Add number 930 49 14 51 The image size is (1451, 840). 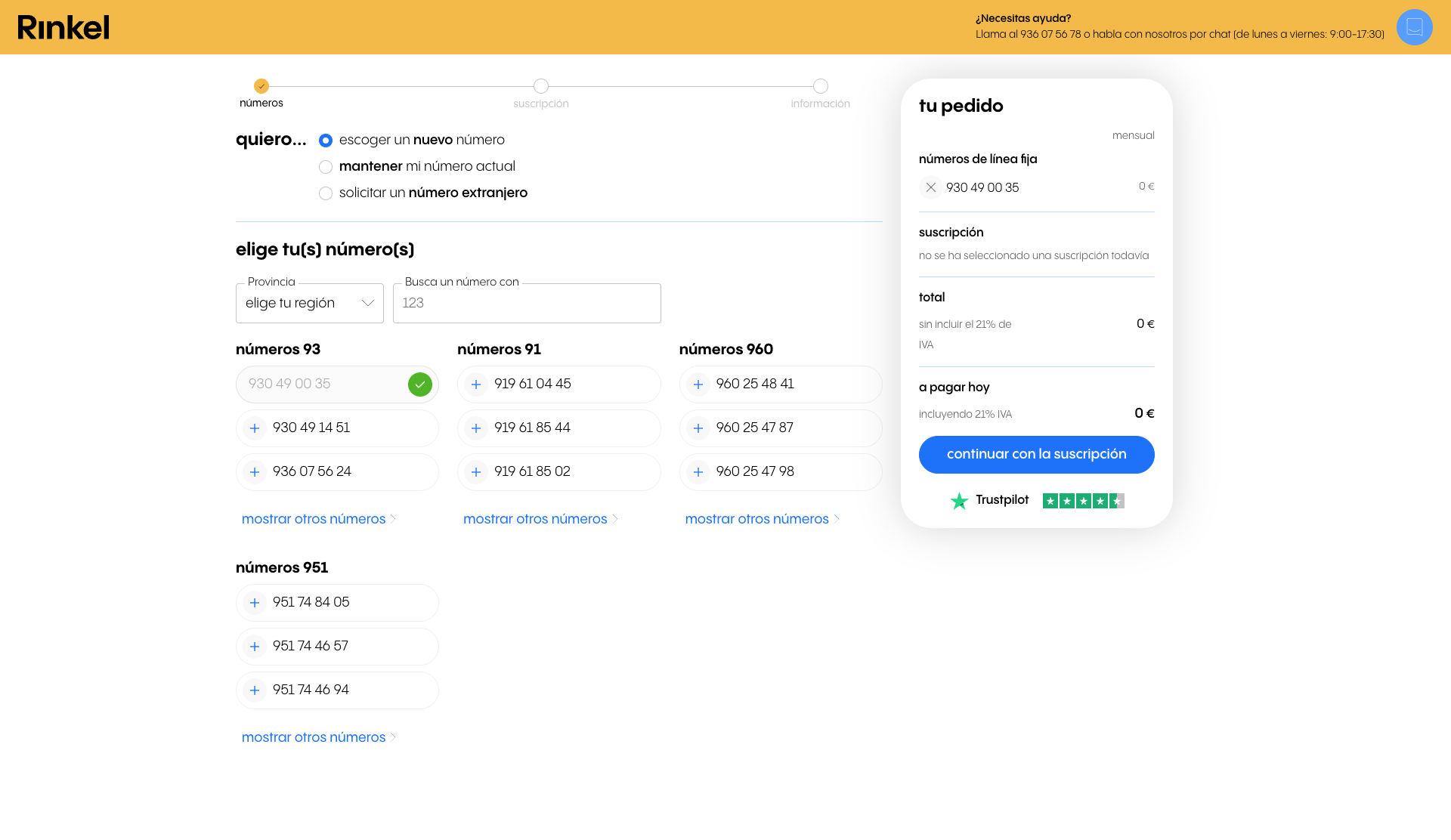click(x=255, y=428)
